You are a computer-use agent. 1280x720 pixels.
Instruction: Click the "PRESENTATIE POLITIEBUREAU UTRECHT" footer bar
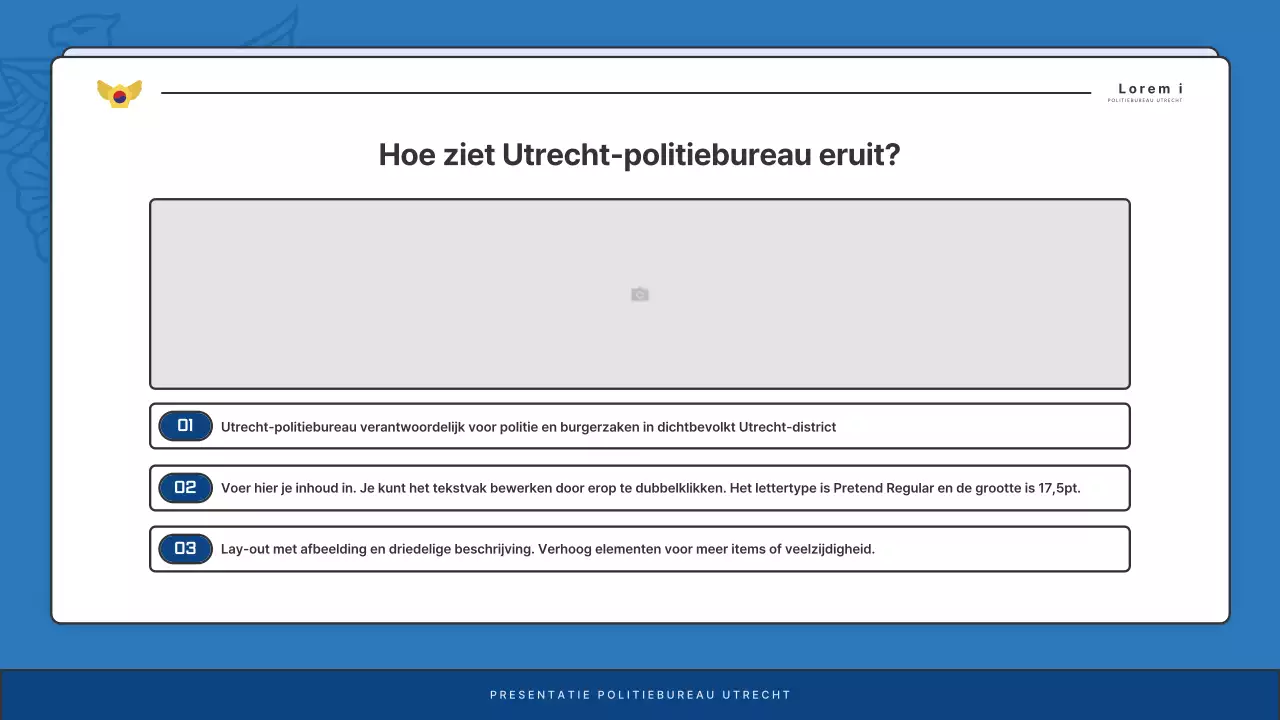pos(640,694)
